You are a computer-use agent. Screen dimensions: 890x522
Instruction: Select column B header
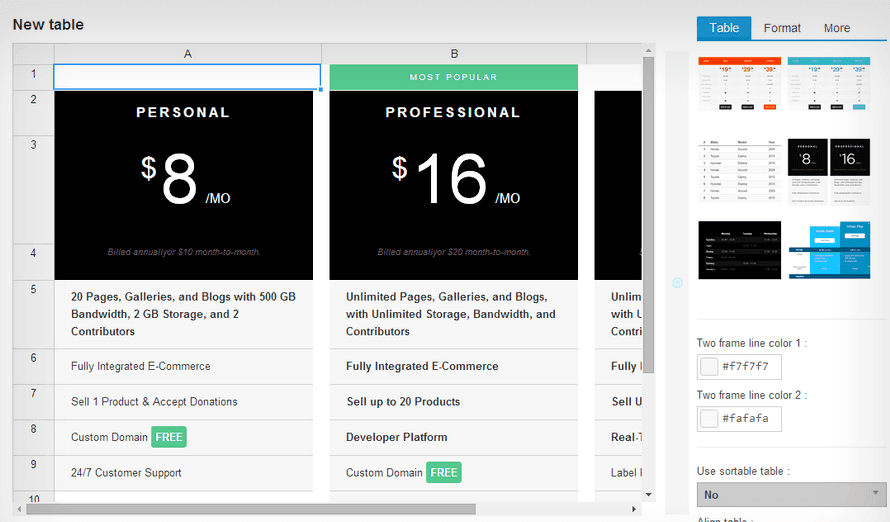454,53
